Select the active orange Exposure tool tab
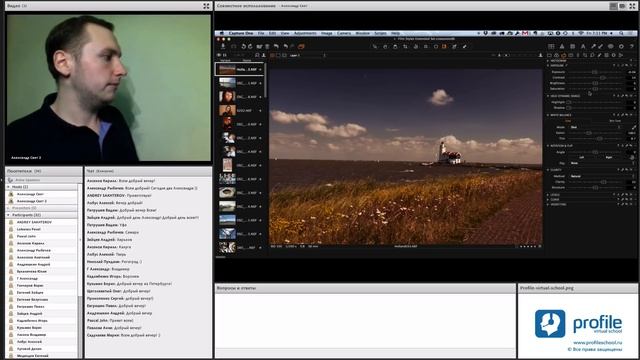Image resolution: width=640 pixels, height=360 pixels. coord(564,55)
